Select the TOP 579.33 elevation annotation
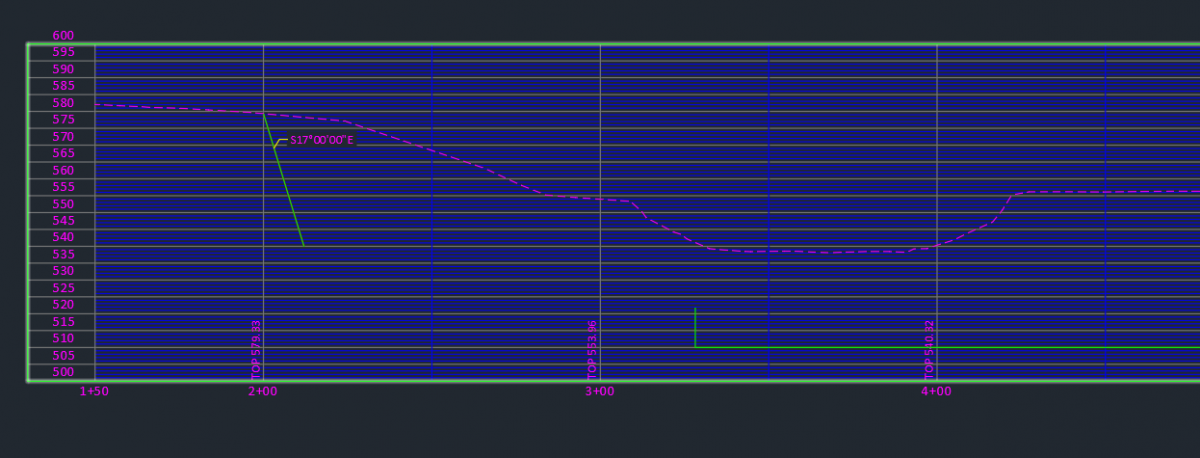1200x458 pixels. tap(256, 349)
